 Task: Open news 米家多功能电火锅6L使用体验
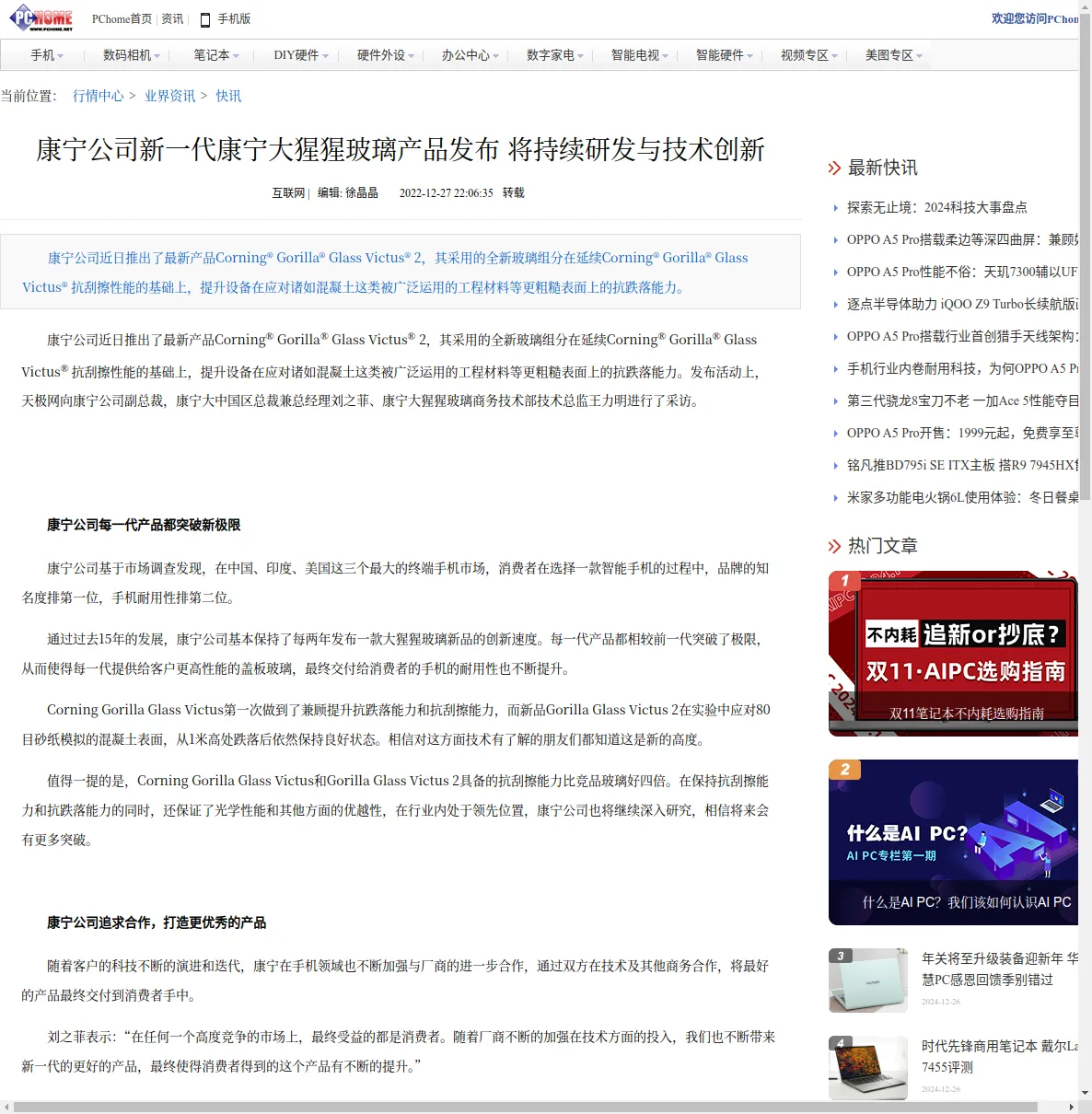(962, 497)
